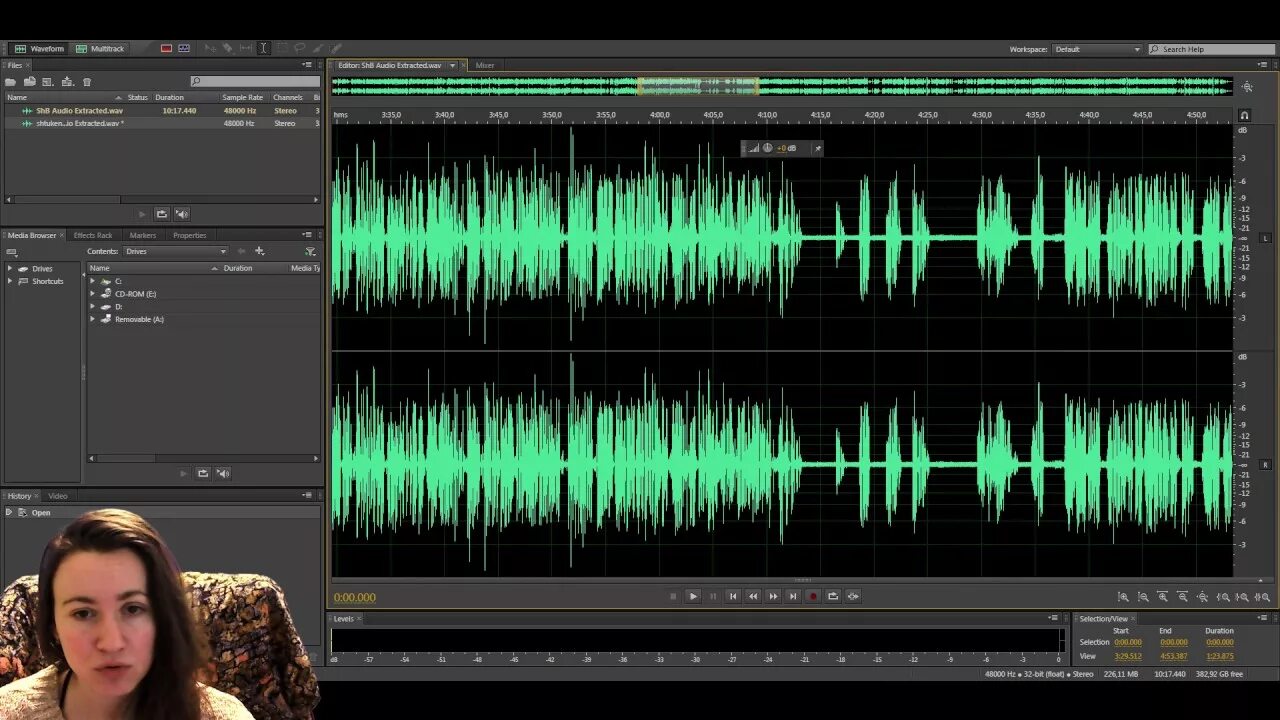The image size is (1280, 720).
Task: Pin the HUD volume overlay
Action: tap(817, 148)
